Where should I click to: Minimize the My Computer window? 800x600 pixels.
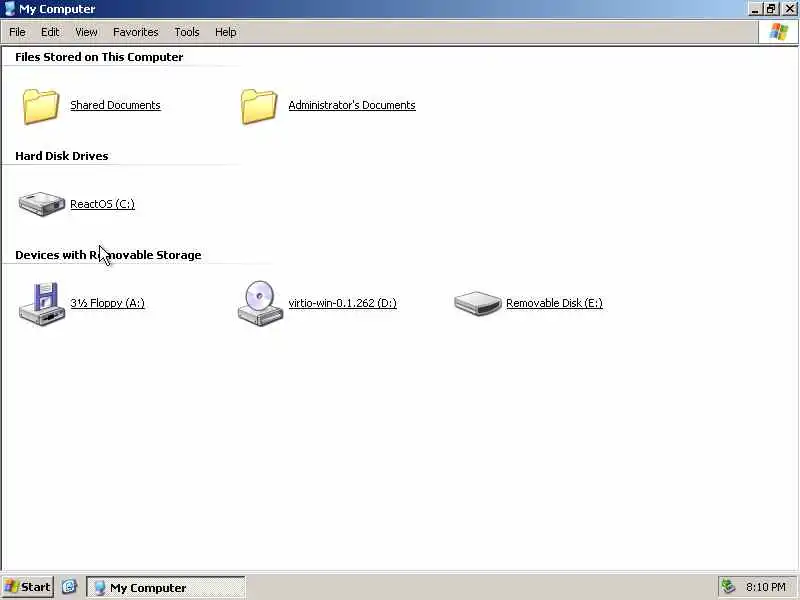(756, 9)
